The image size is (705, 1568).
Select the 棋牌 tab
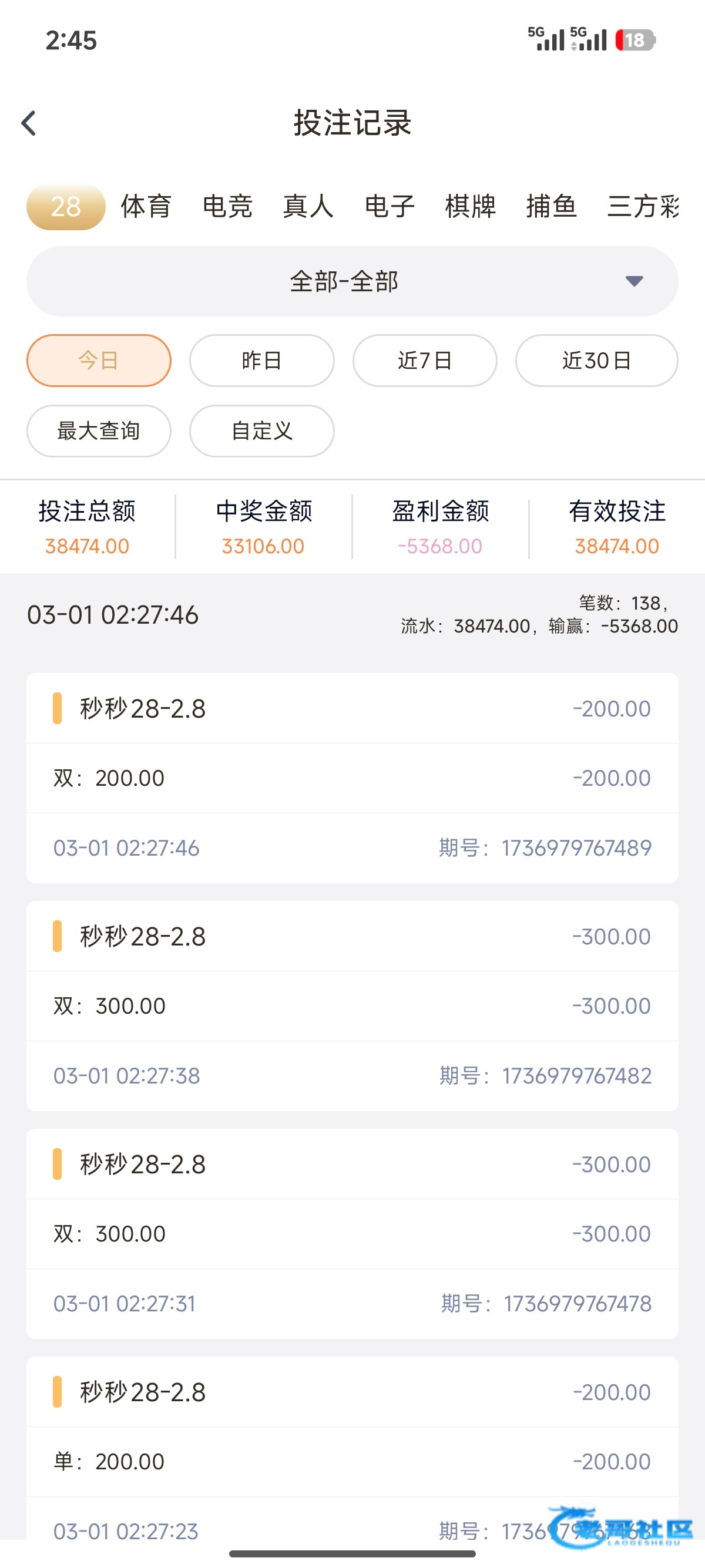tap(470, 207)
